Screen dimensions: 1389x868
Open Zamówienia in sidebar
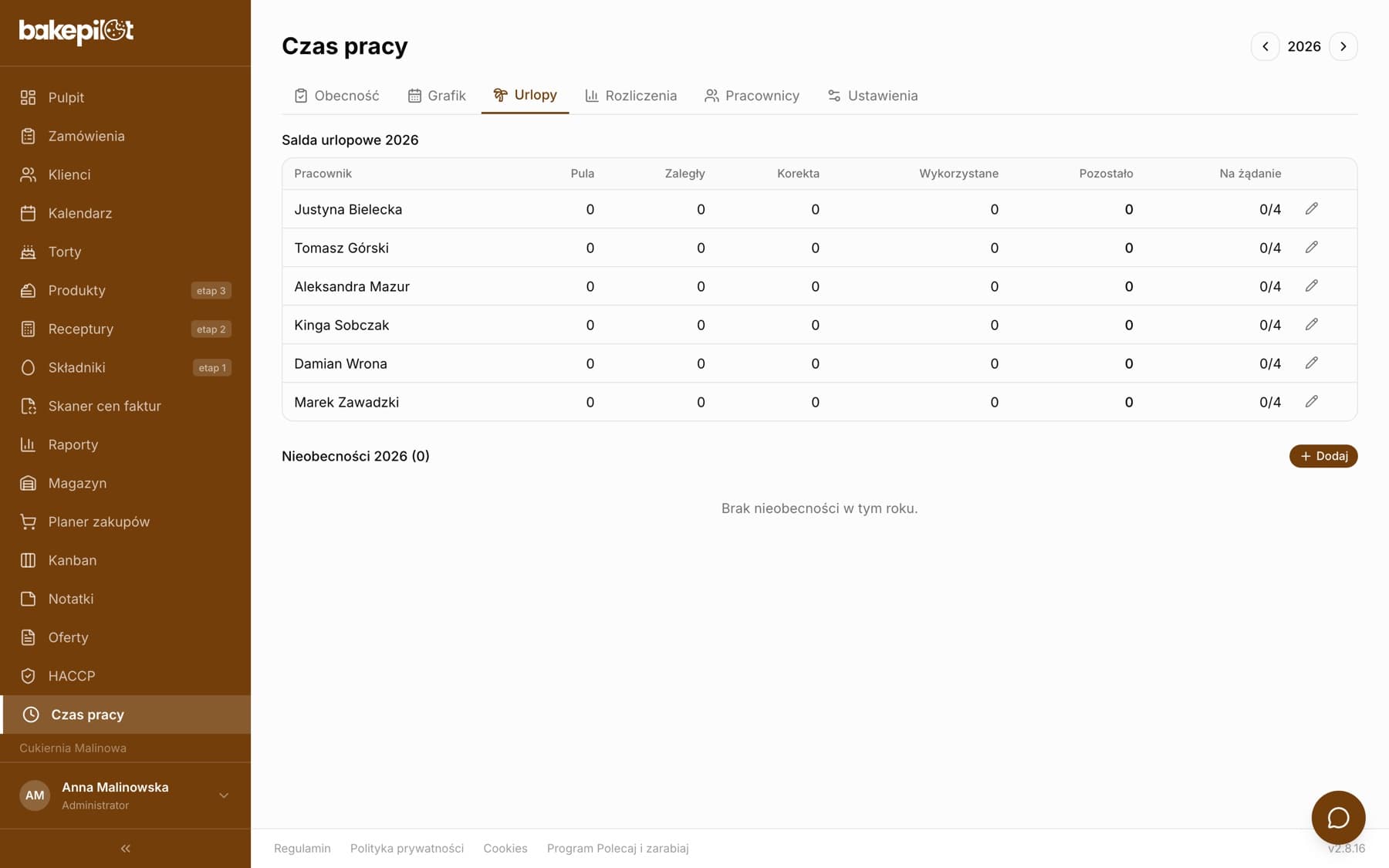(x=125, y=136)
